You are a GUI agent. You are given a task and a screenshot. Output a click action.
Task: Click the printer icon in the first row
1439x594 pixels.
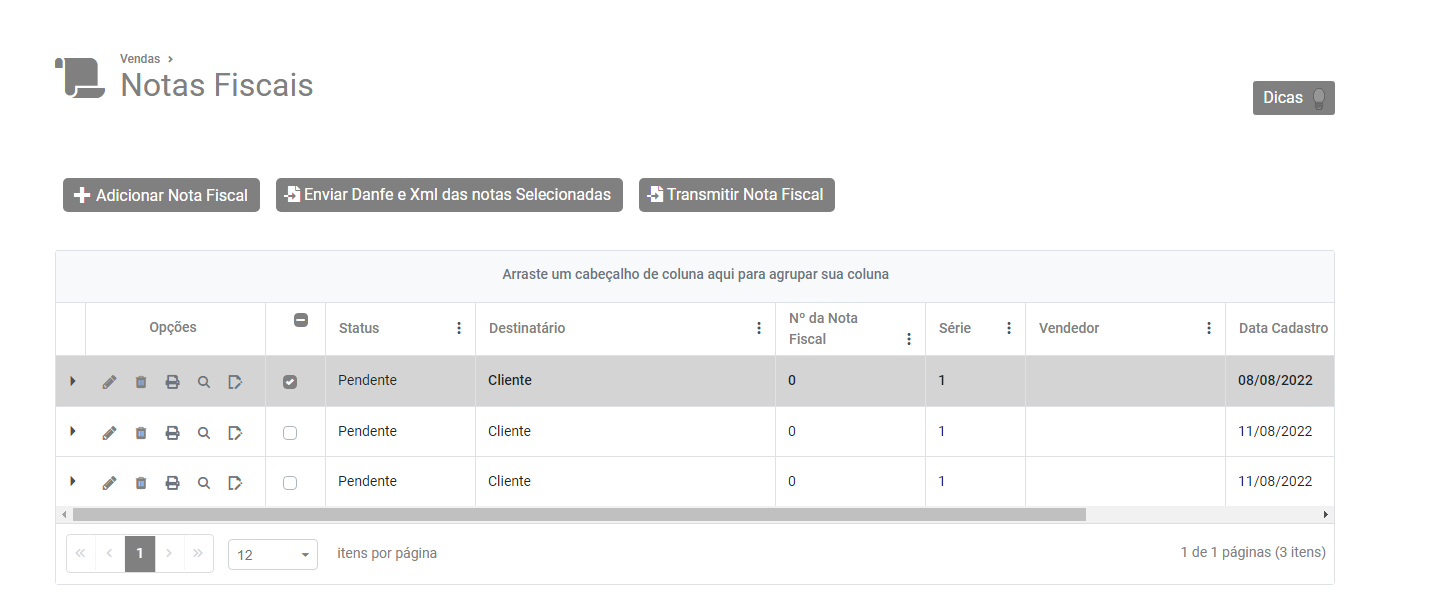[x=172, y=381]
